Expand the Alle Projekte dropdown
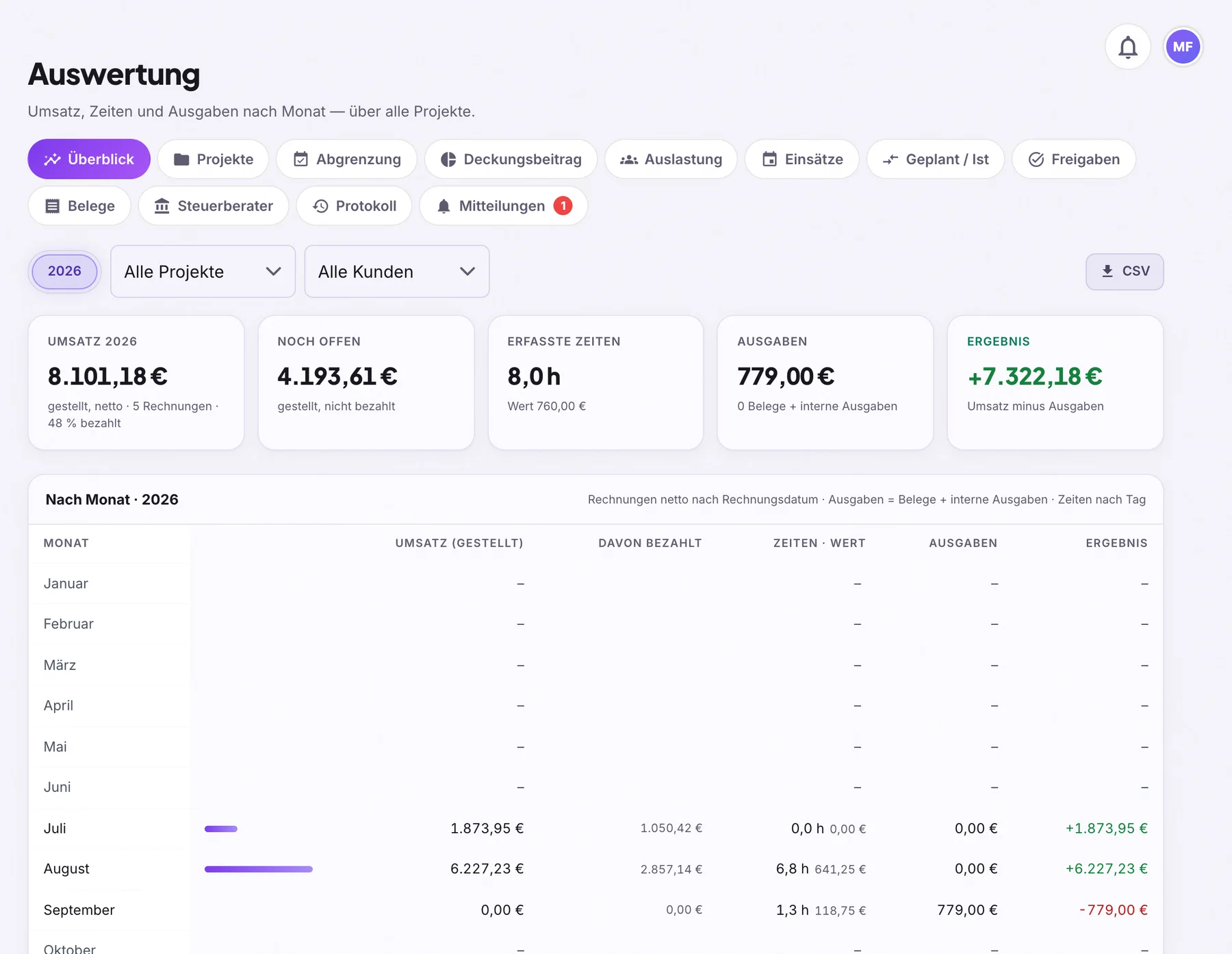The width and height of the screenshot is (1232, 954). (x=203, y=272)
